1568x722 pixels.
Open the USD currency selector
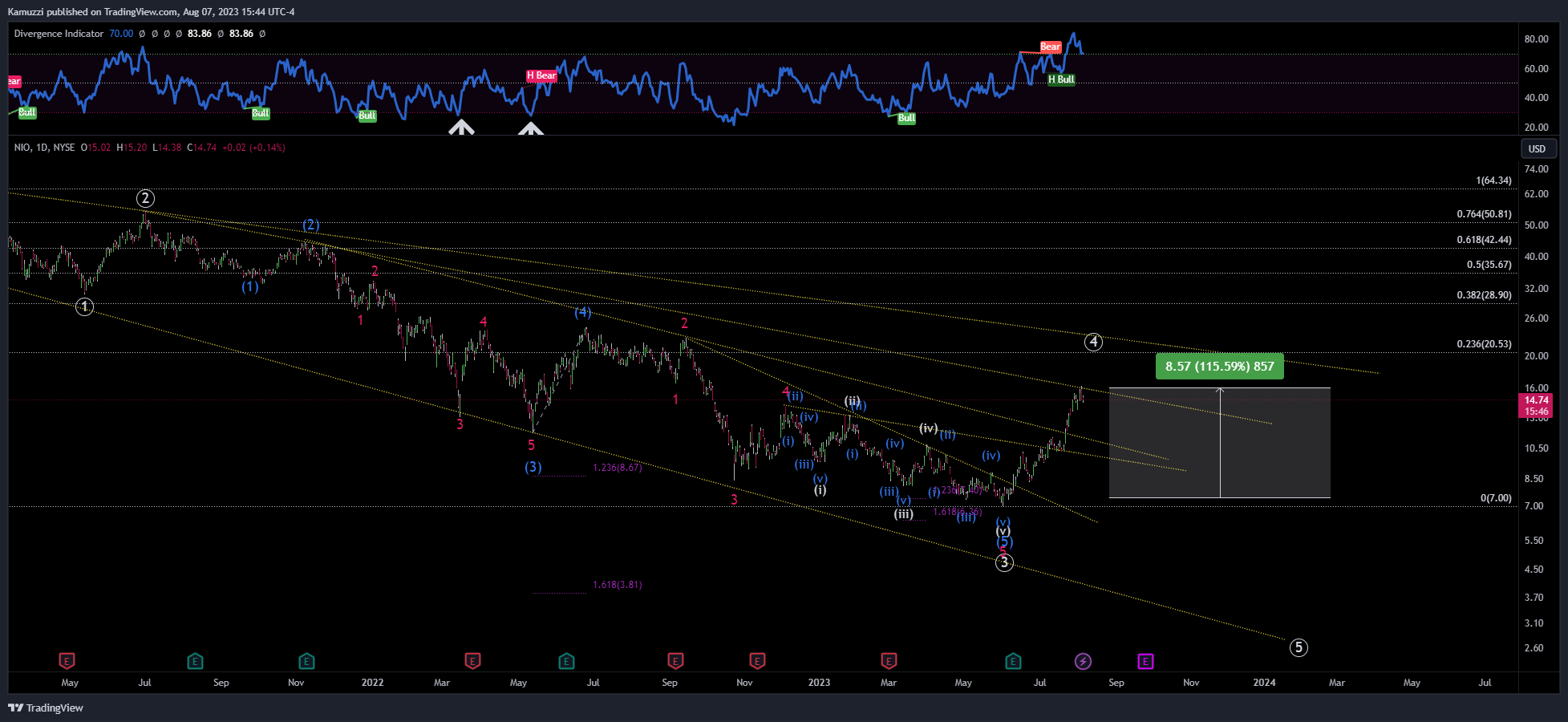point(1539,148)
